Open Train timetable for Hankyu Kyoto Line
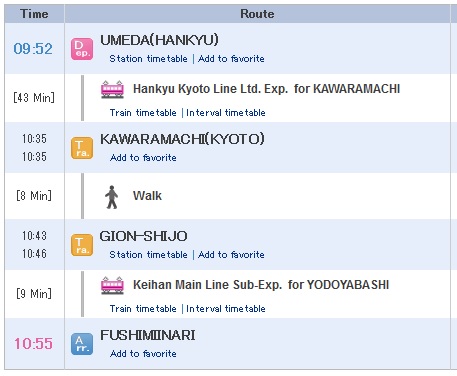Viewport: 457px width, 376px height. coord(143,113)
